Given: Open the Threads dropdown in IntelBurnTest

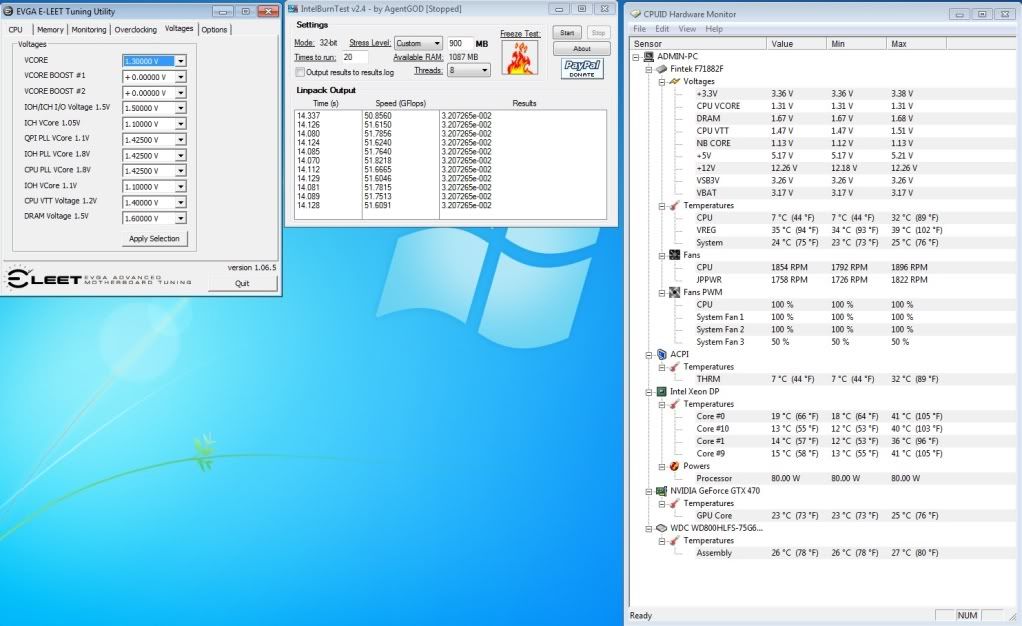Looking at the screenshot, I should (x=484, y=70).
